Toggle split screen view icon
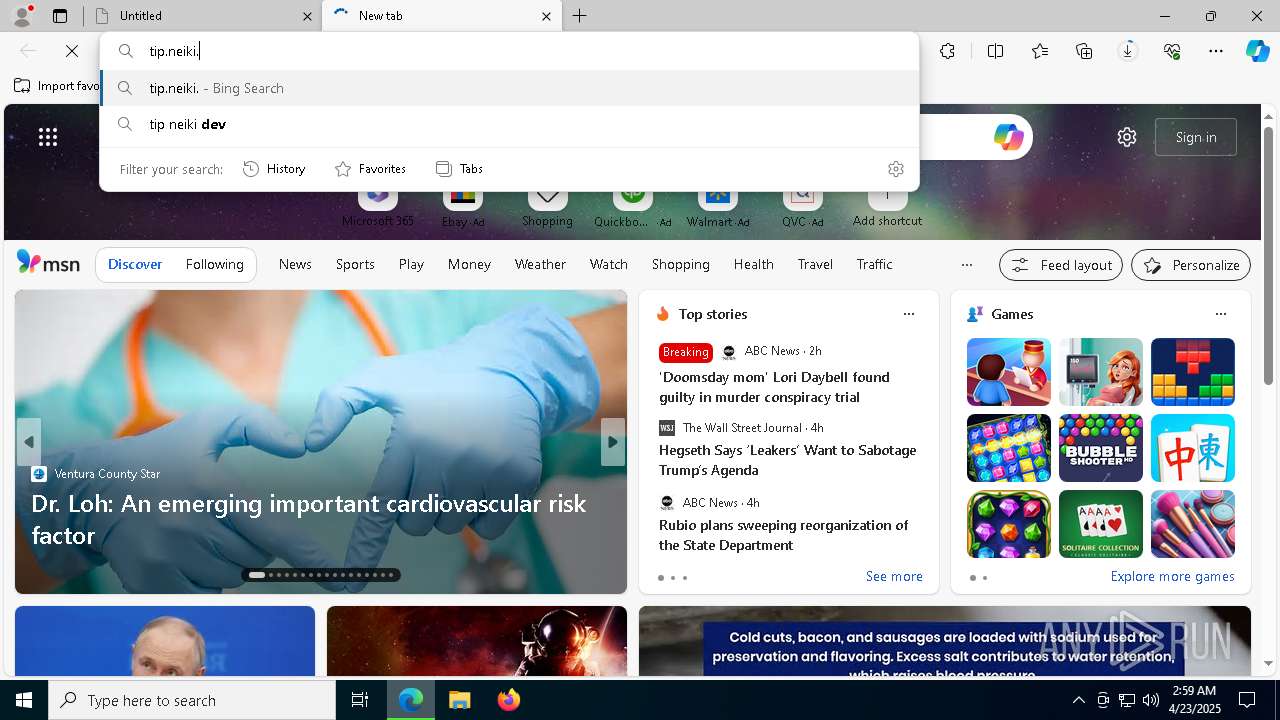Viewport: 1280px width, 720px height. click(x=995, y=51)
